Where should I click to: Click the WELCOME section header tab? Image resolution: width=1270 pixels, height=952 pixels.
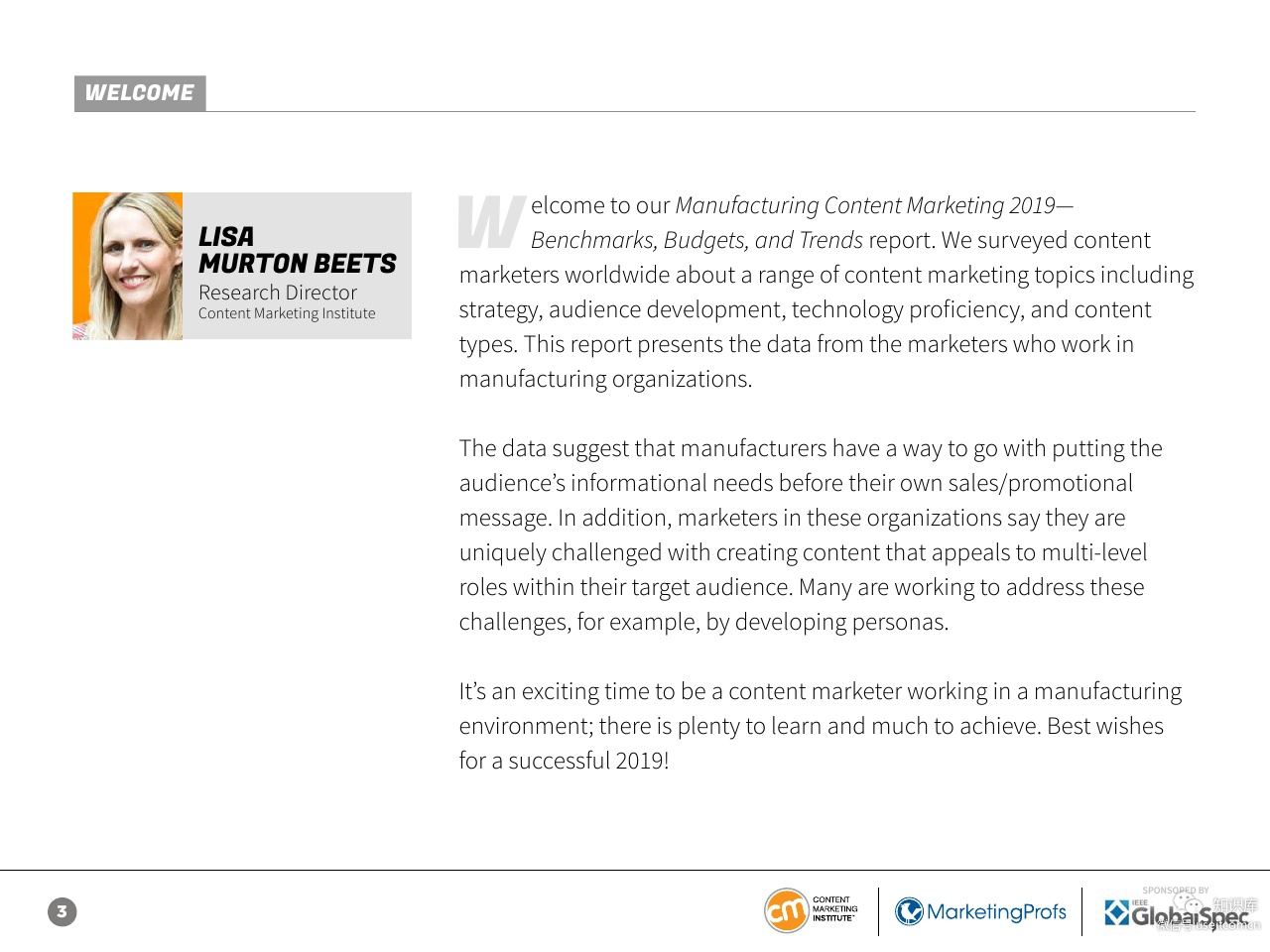(140, 93)
